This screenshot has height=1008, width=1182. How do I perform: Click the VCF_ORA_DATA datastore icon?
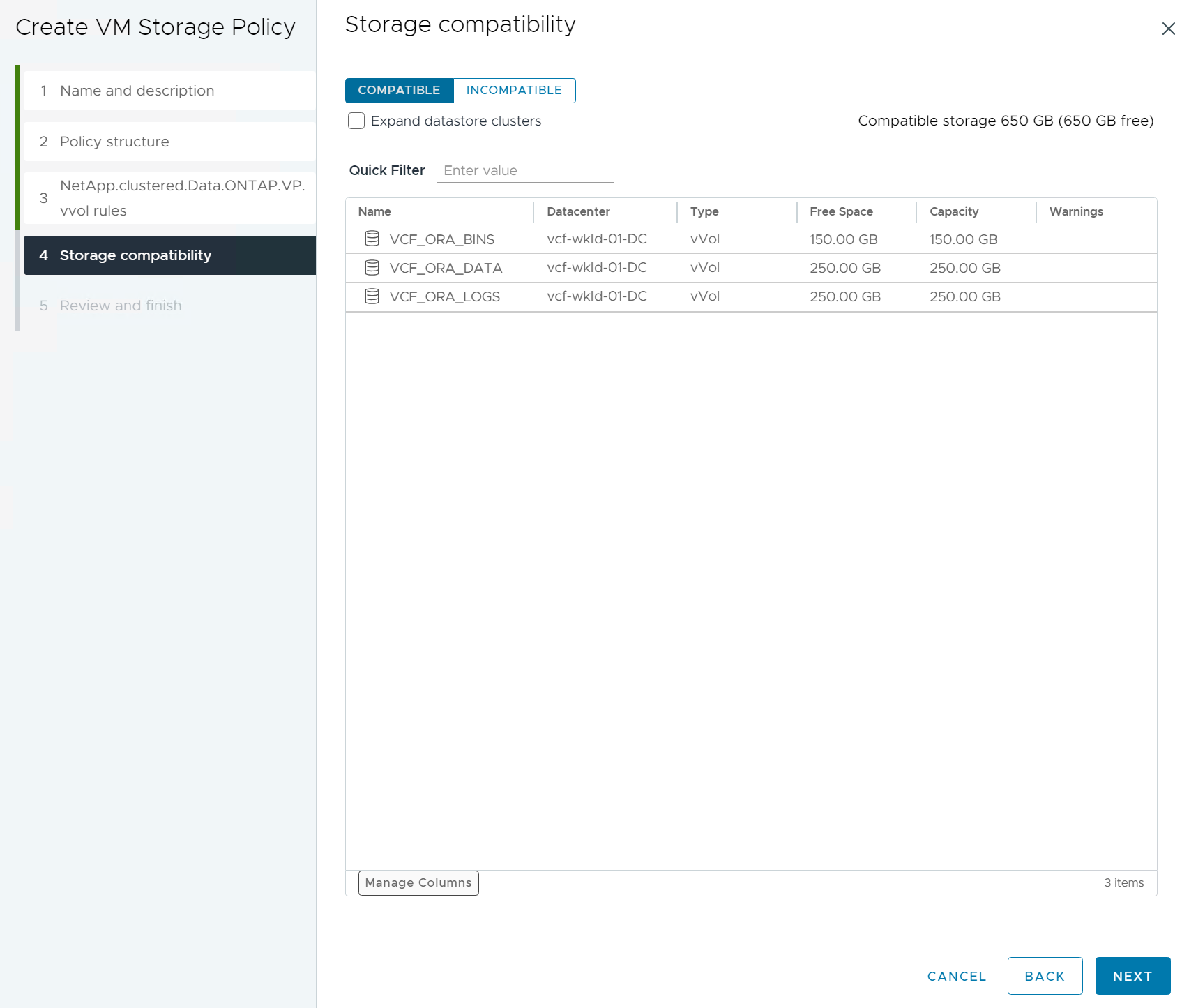pyautogui.click(x=372, y=268)
